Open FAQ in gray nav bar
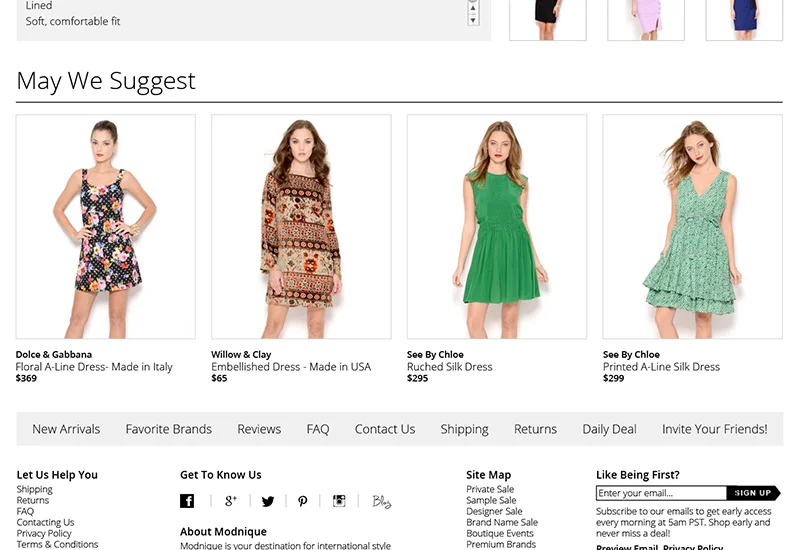Image resolution: width=800 pixels, height=550 pixels. click(318, 429)
